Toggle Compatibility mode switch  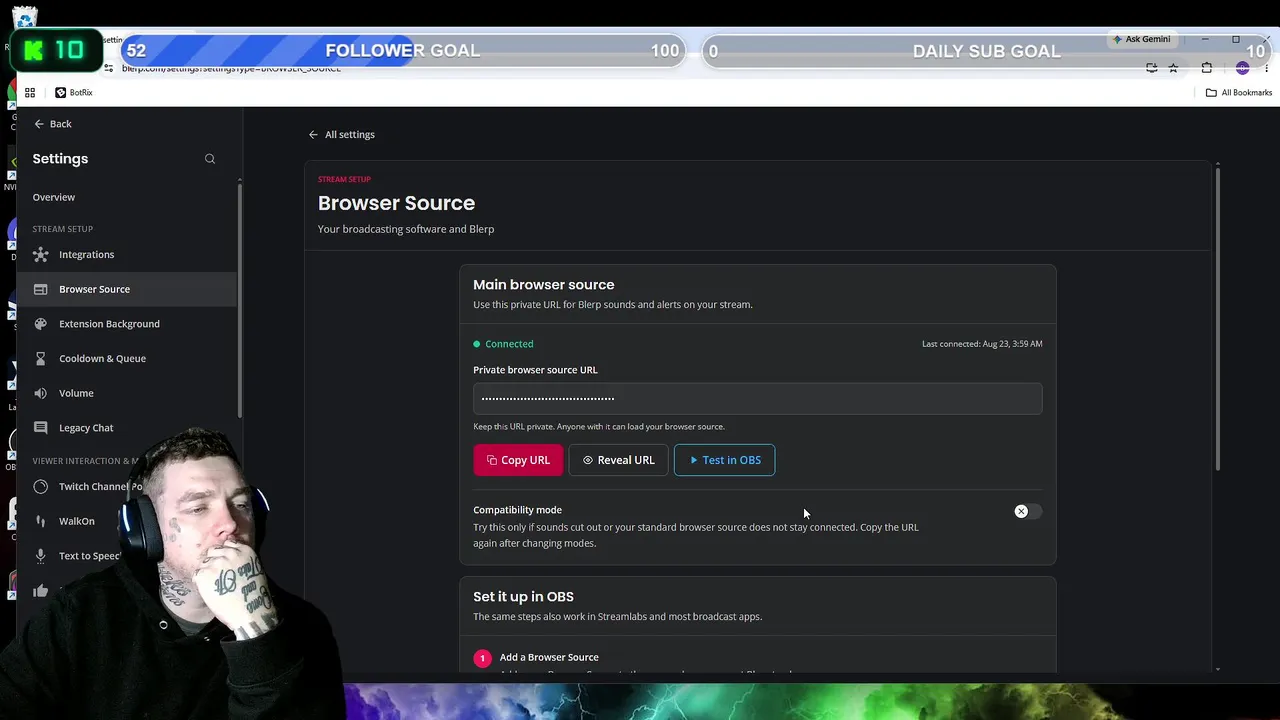click(x=1026, y=511)
